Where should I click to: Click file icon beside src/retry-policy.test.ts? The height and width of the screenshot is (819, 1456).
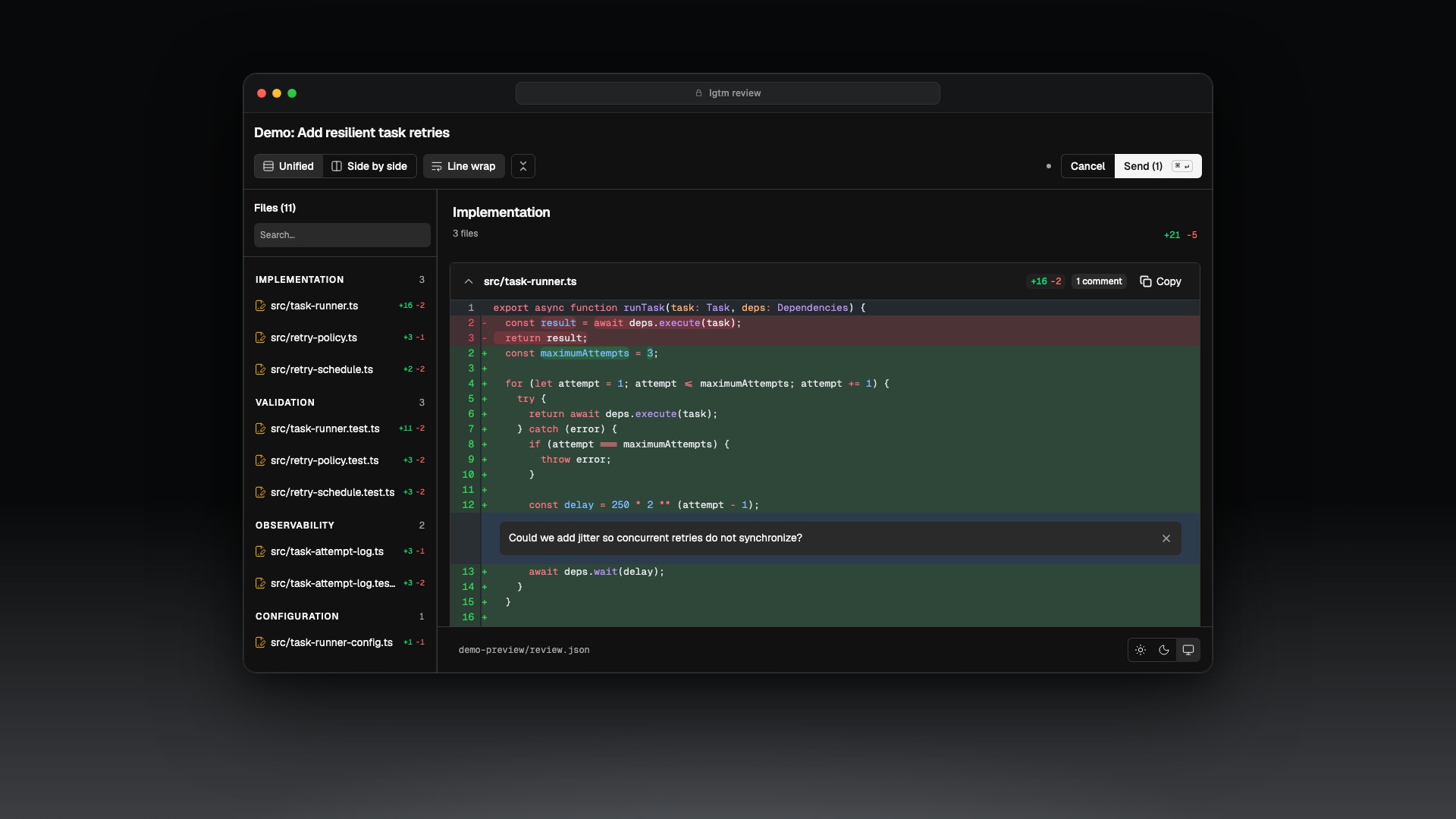(260, 460)
